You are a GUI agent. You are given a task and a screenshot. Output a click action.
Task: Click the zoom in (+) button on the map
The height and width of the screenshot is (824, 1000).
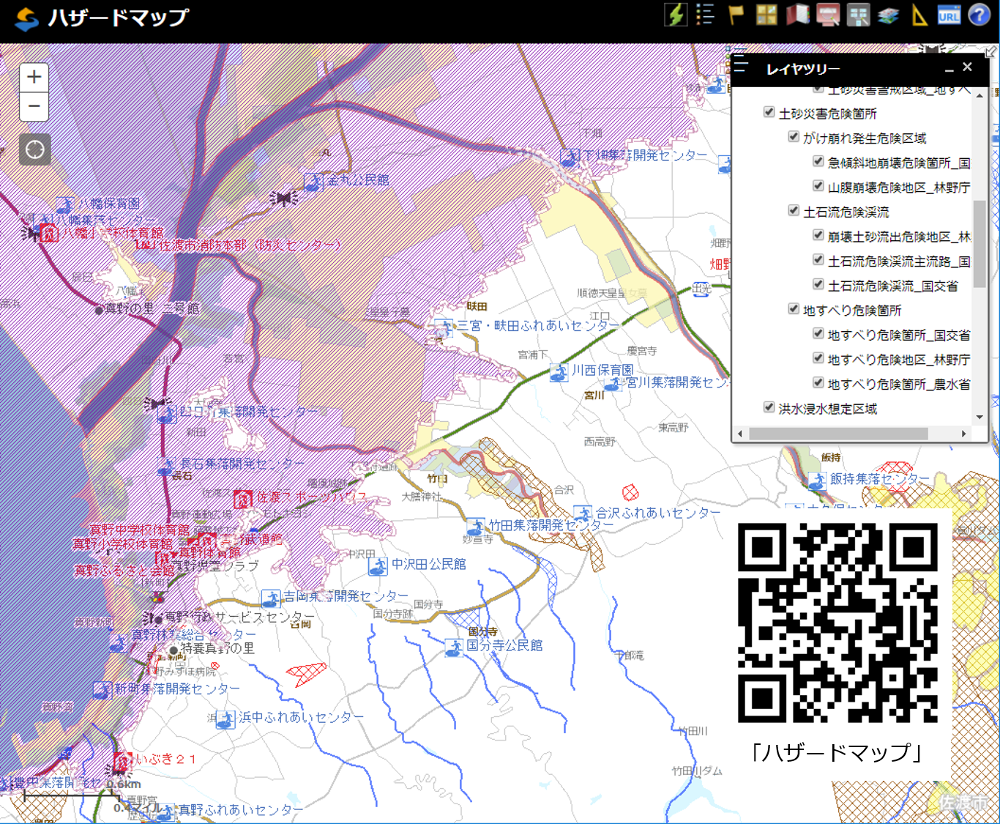[x=33, y=77]
